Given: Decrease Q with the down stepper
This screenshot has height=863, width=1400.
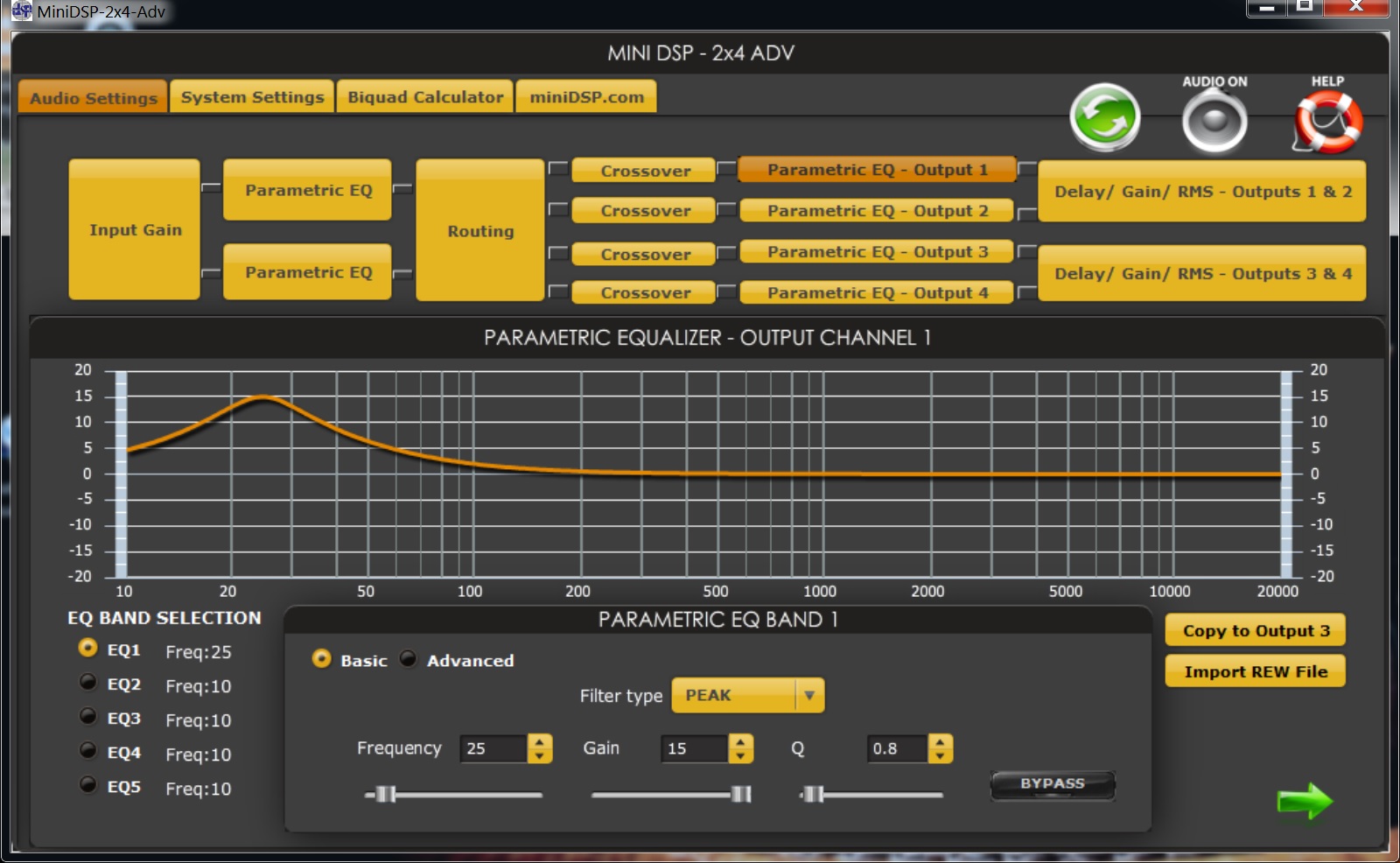Looking at the screenshot, I should click(x=941, y=755).
